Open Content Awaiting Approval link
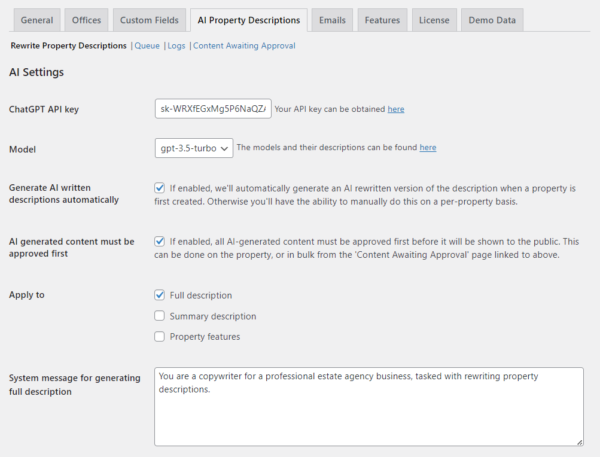Viewport: 600px width, 457px height. (x=244, y=46)
